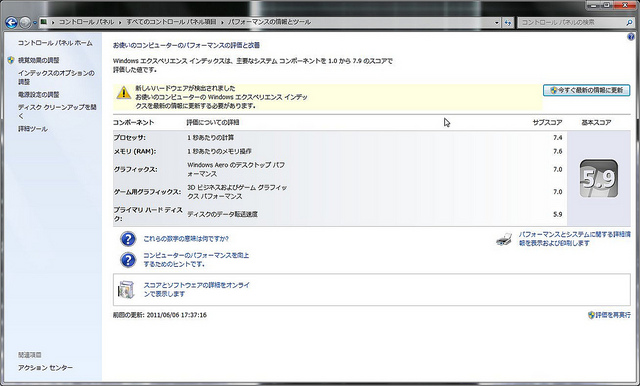The height and width of the screenshot is (386, 640).
Task: Close the window with the red X button
Action: (624, 5)
